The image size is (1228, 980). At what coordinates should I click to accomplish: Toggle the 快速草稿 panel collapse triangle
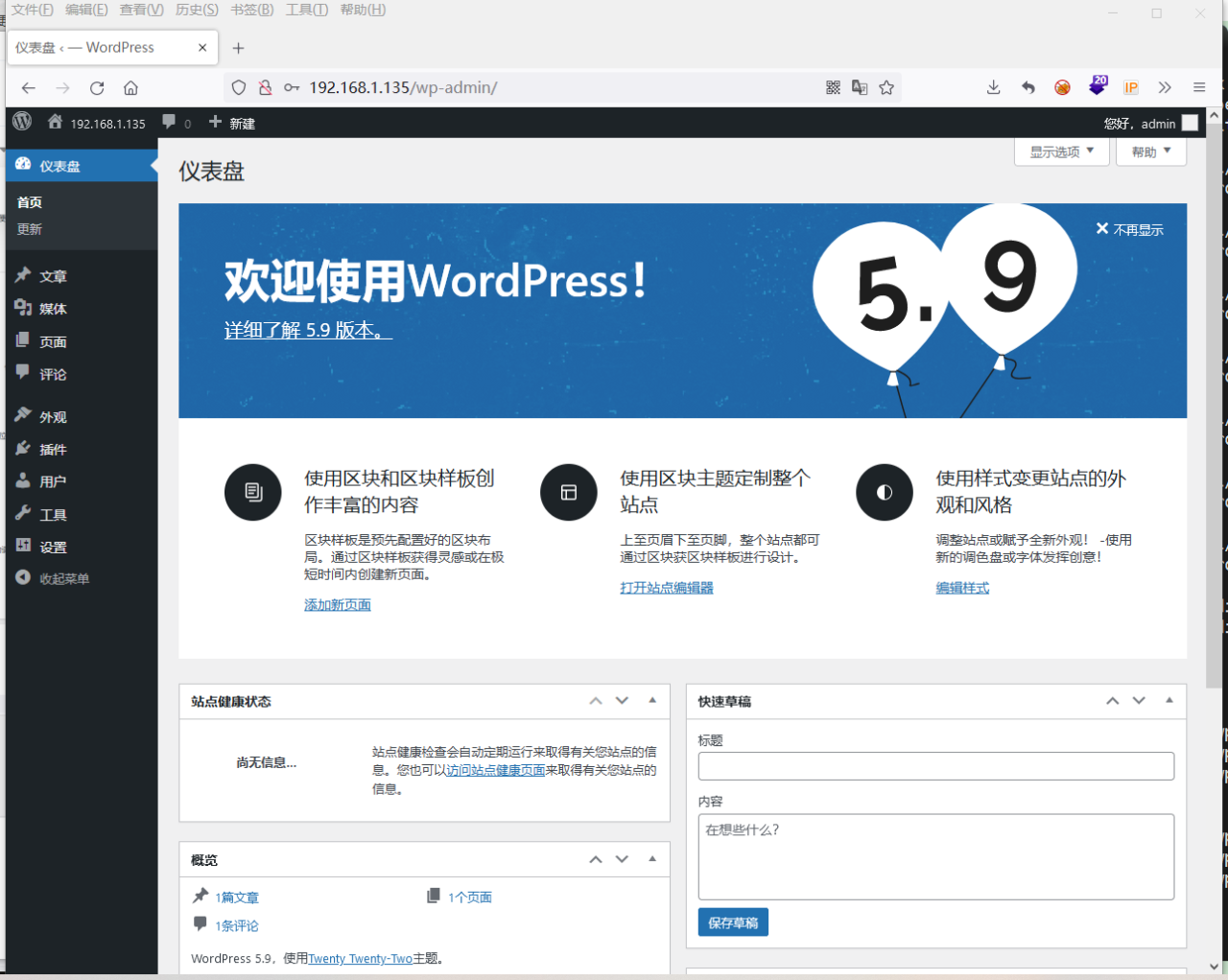tap(1169, 701)
